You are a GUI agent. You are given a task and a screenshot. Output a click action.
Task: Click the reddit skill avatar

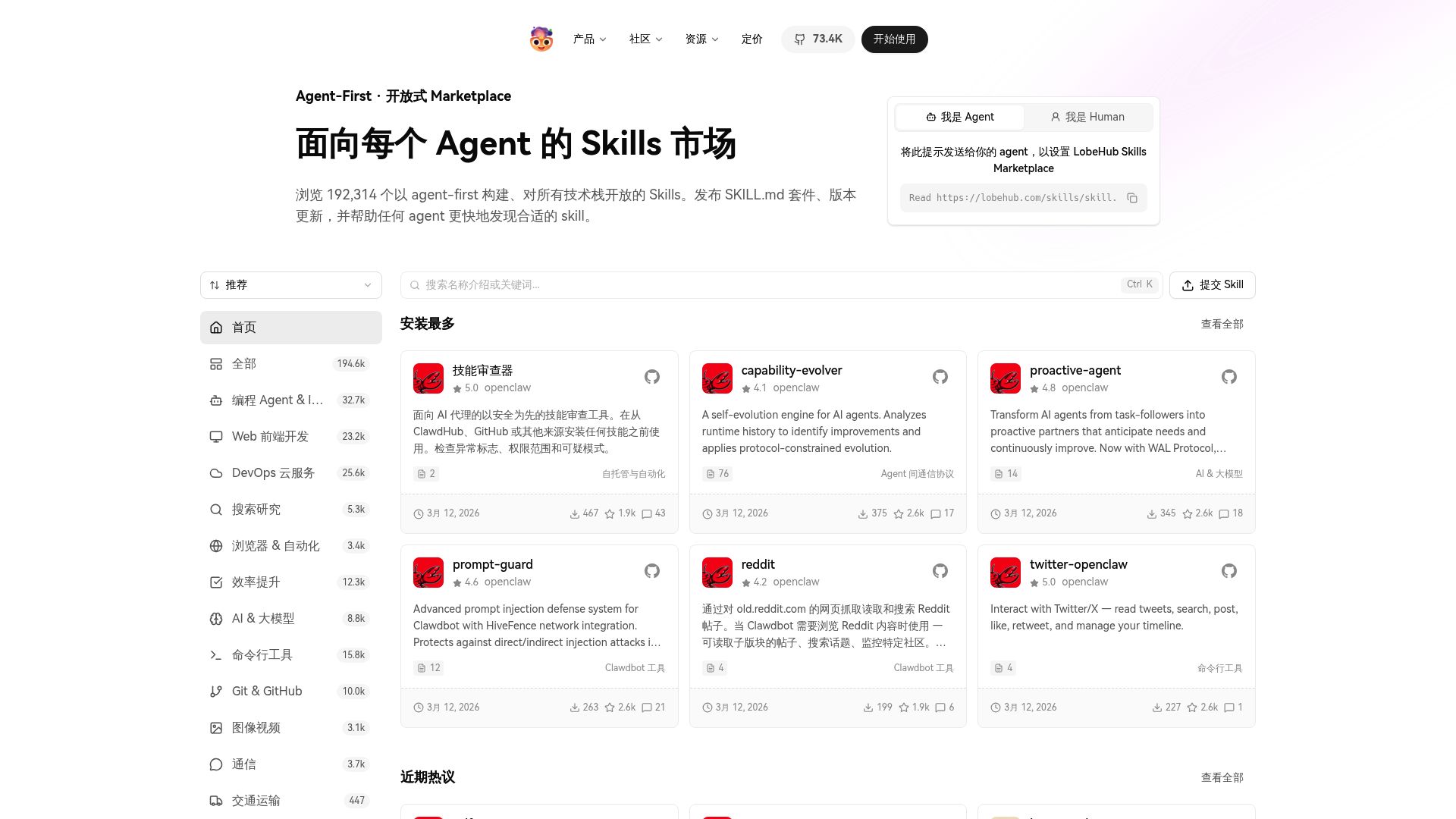click(x=717, y=573)
